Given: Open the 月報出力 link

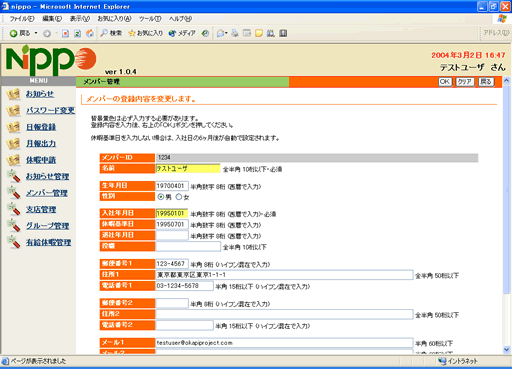Looking at the screenshot, I should [41, 144].
